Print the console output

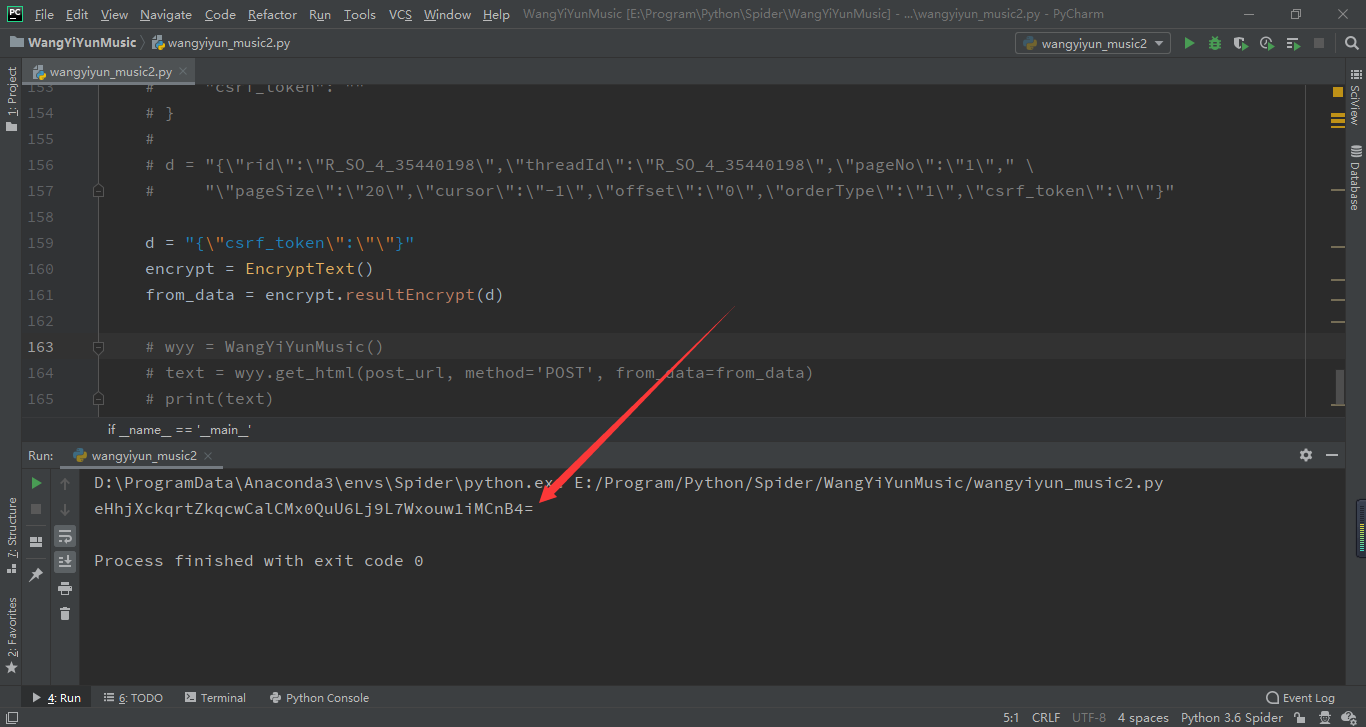click(65, 588)
